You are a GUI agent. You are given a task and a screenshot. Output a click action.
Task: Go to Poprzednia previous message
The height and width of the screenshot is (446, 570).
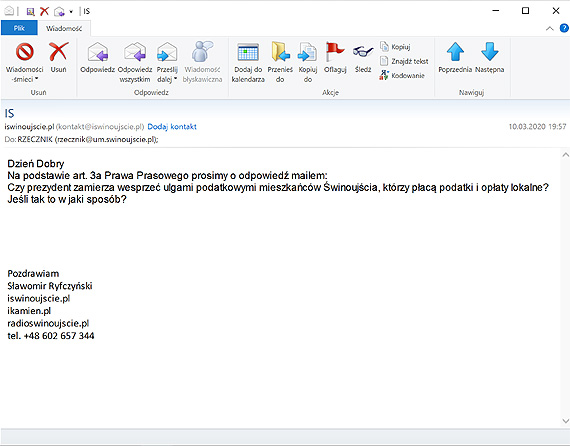coord(455,57)
